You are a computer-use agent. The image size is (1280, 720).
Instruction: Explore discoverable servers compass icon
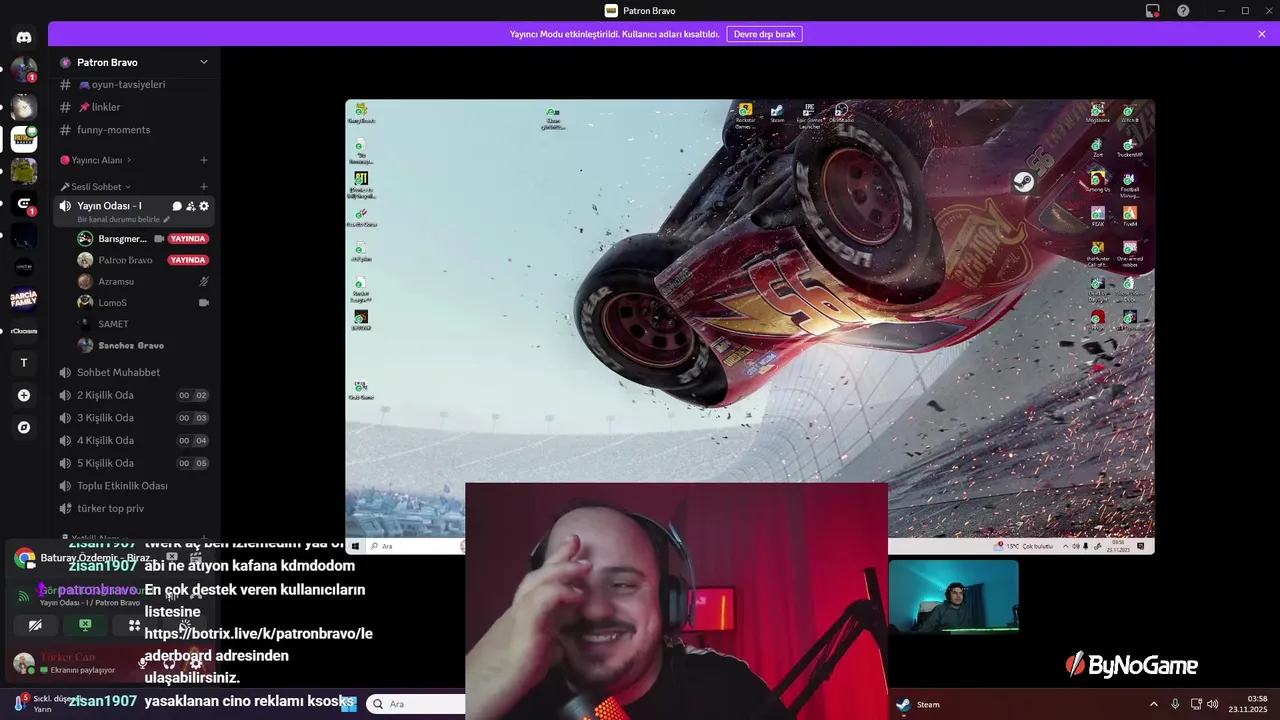(x=24, y=427)
